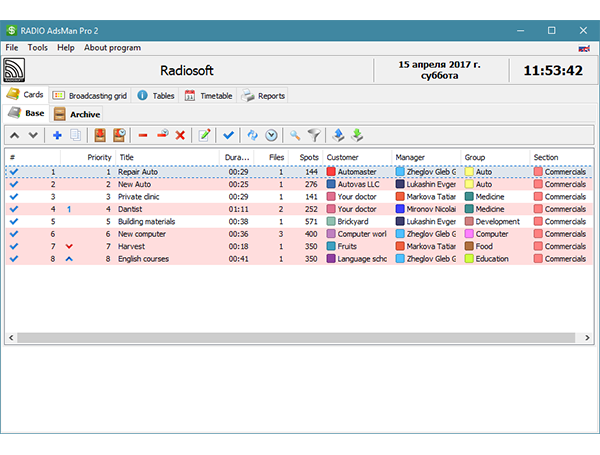Sort by Title column header
Image resolution: width=600 pixels, height=455 pixels.
pos(167,157)
